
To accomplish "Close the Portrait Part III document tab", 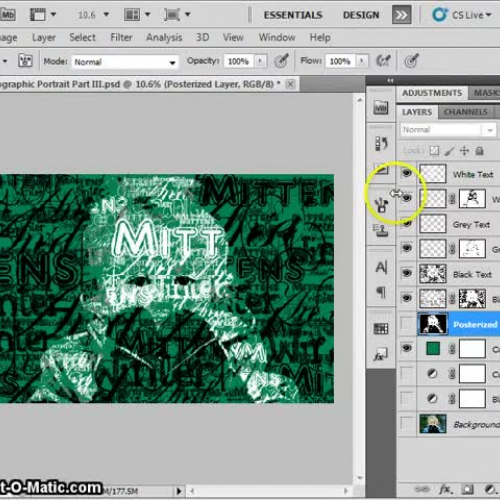I will [291, 84].
